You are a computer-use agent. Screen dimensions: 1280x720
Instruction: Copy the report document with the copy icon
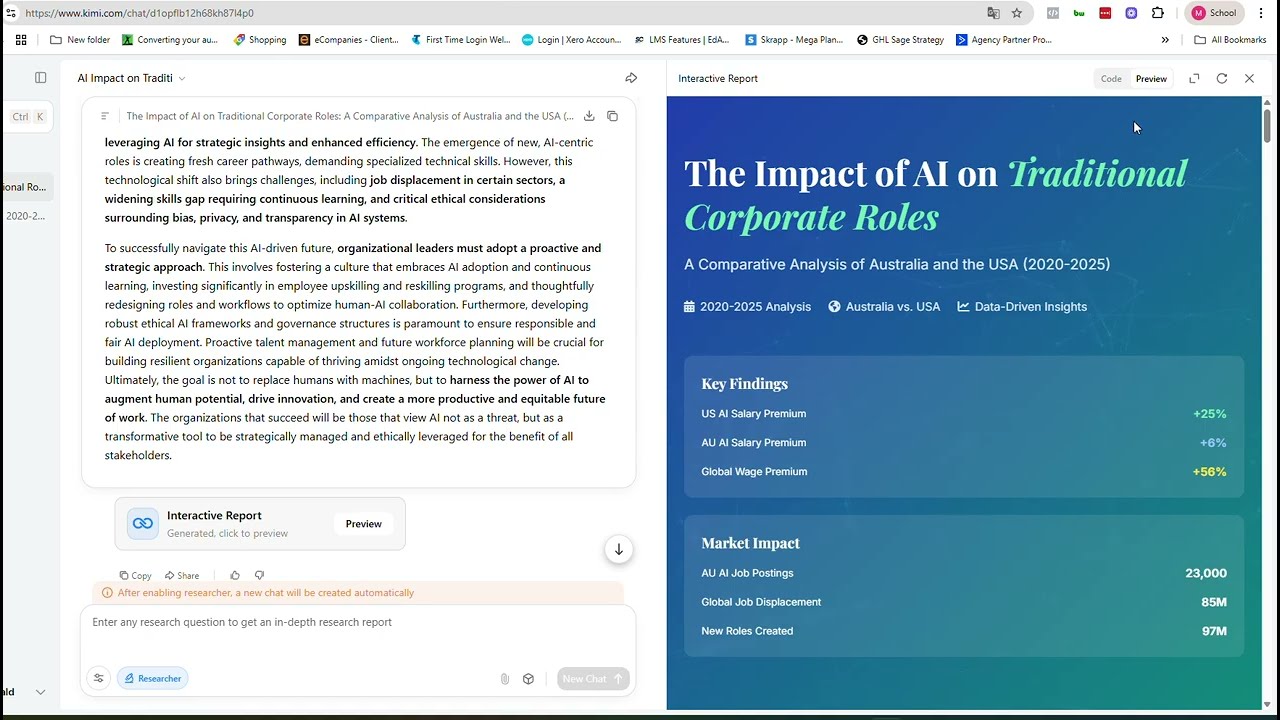pos(612,116)
